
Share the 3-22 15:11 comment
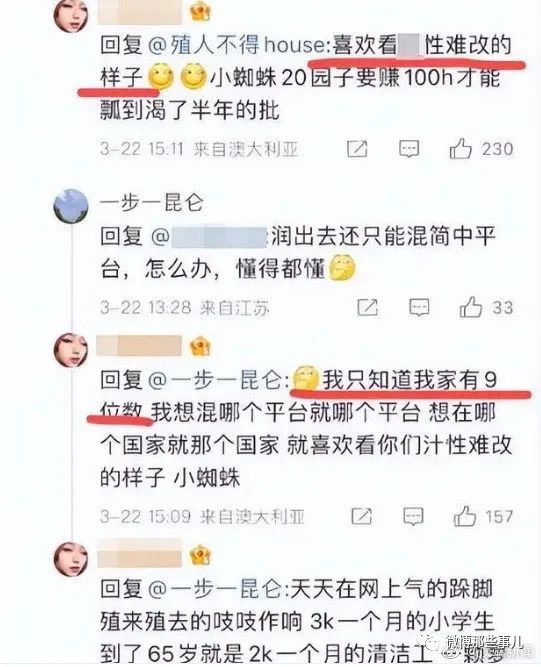point(357,148)
